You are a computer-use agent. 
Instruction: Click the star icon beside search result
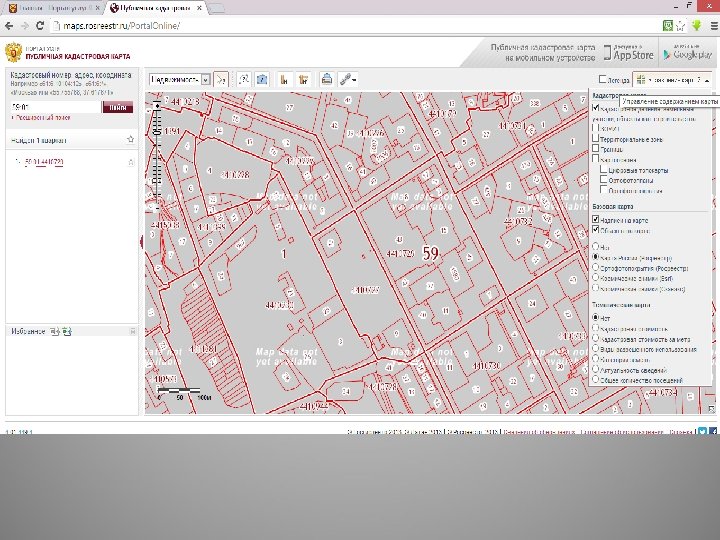pos(130,161)
